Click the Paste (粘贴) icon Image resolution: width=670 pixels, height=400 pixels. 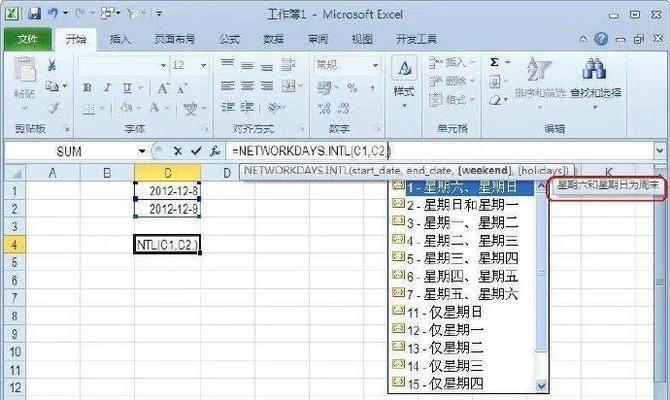tap(24, 70)
